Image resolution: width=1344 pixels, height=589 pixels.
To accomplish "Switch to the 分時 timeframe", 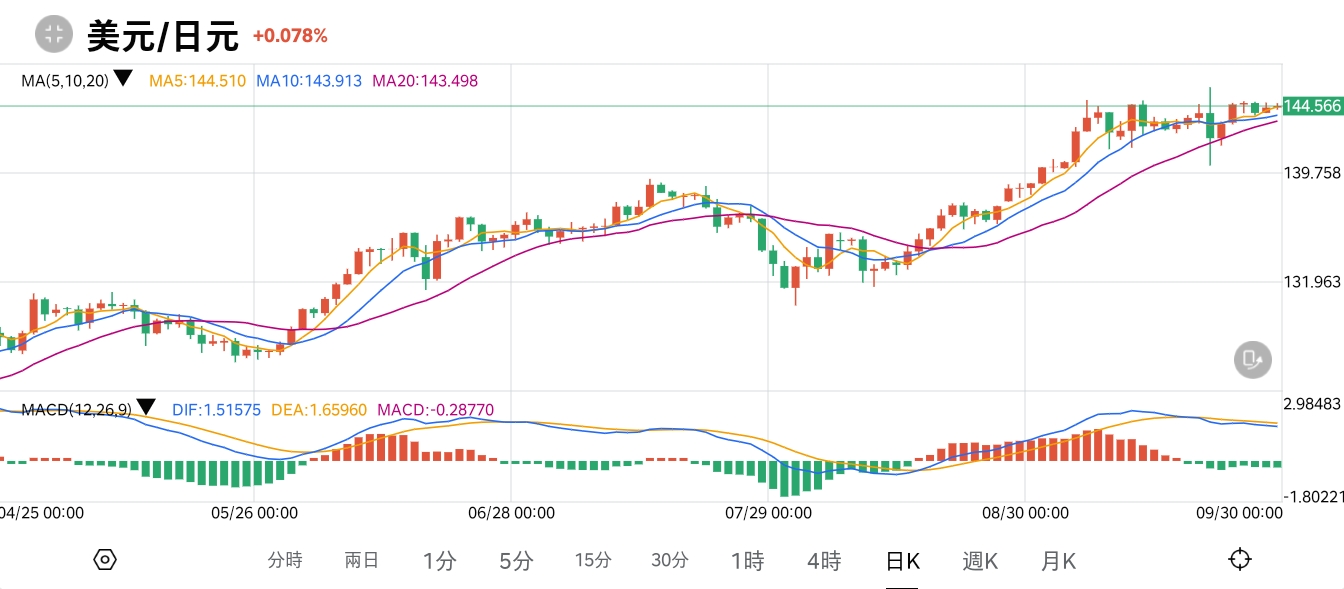I will coord(285,561).
